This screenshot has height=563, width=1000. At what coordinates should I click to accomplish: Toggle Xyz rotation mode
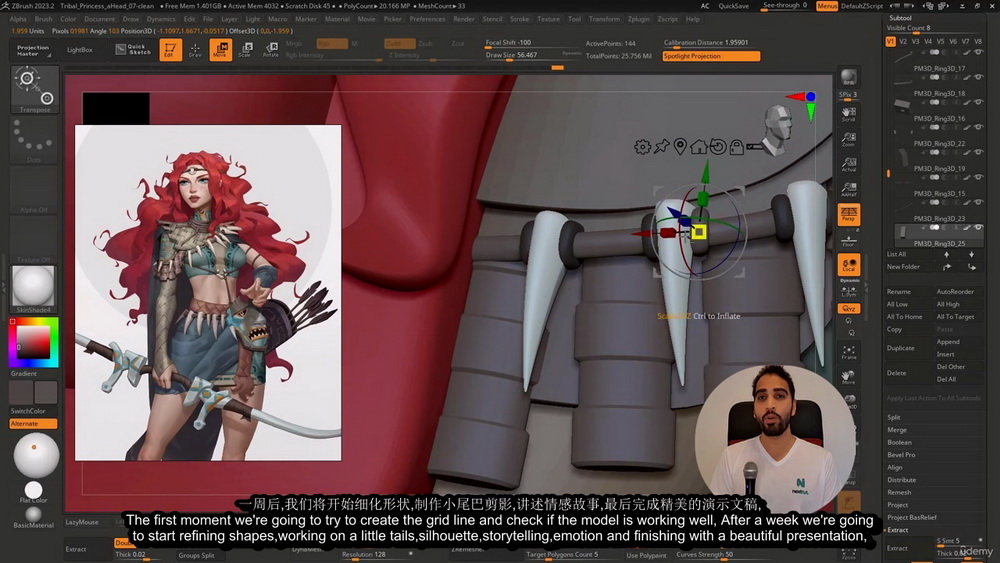coord(849,309)
